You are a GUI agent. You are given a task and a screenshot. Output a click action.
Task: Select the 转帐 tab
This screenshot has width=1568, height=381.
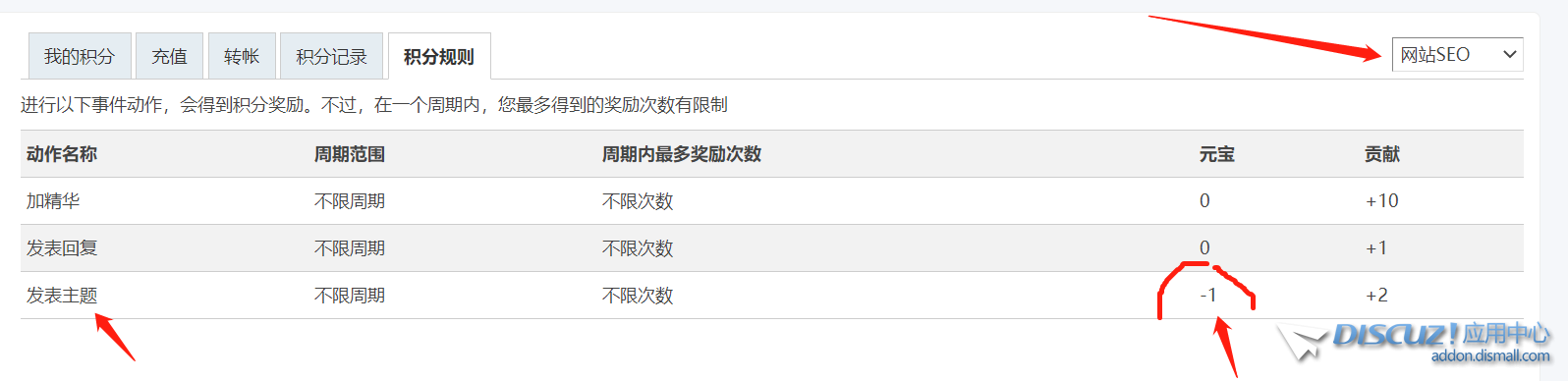click(x=242, y=56)
